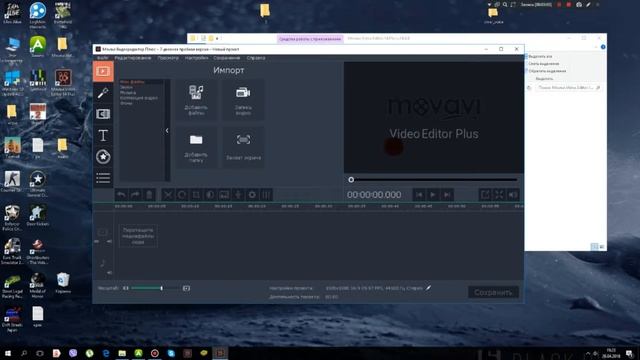This screenshot has height=360, width=640.
Task: Open Clip properties gear icon
Action: (x=252, y=195)
